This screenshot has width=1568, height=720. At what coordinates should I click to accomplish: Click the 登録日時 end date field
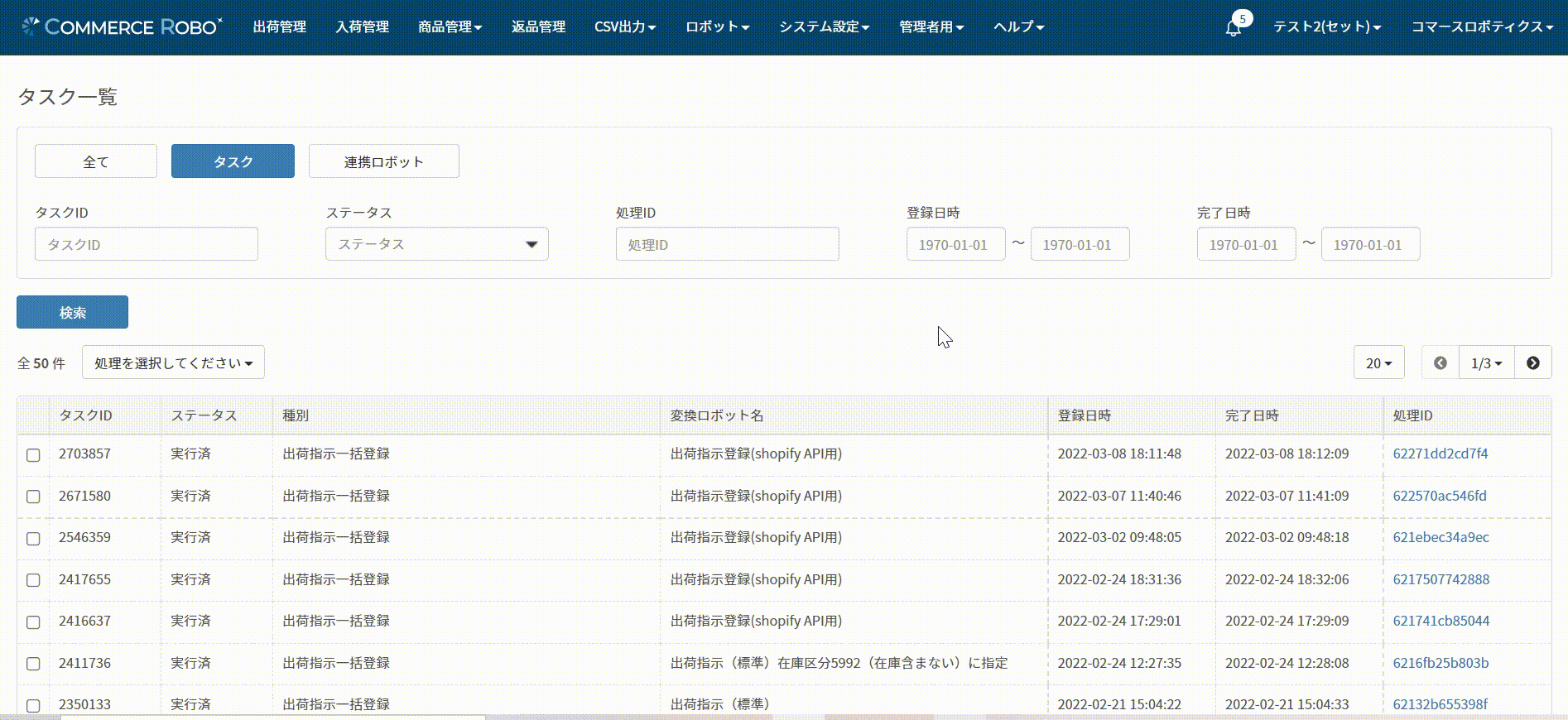(1080, 244)
